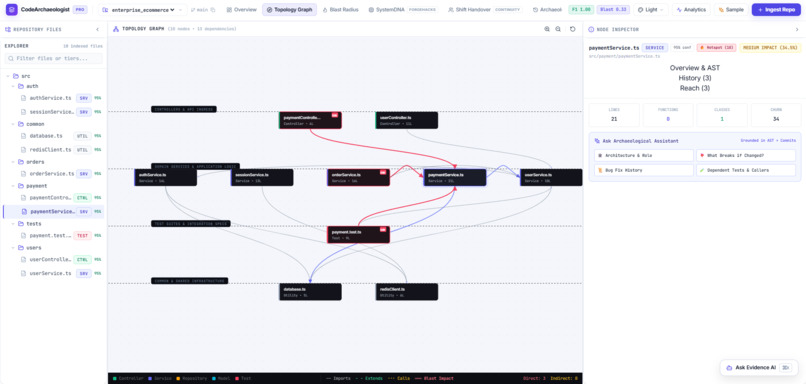Collapse the auth folder
The image size is (806, 384).
[13, 86]
